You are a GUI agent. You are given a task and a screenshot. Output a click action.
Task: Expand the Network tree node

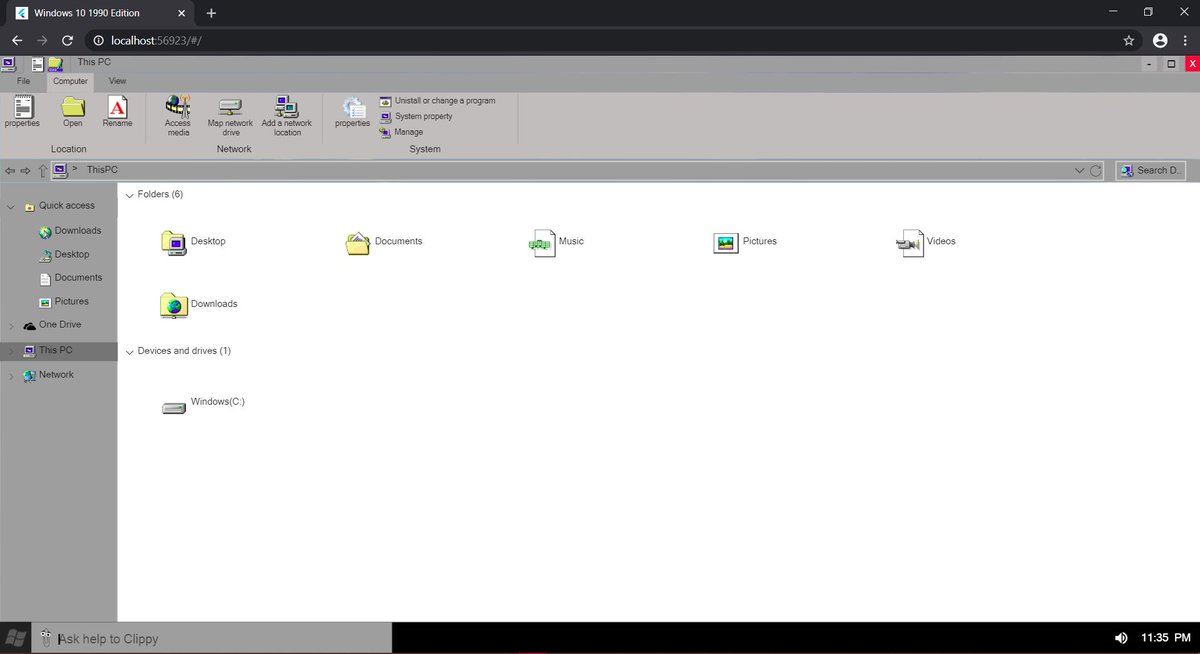point(11,376)
